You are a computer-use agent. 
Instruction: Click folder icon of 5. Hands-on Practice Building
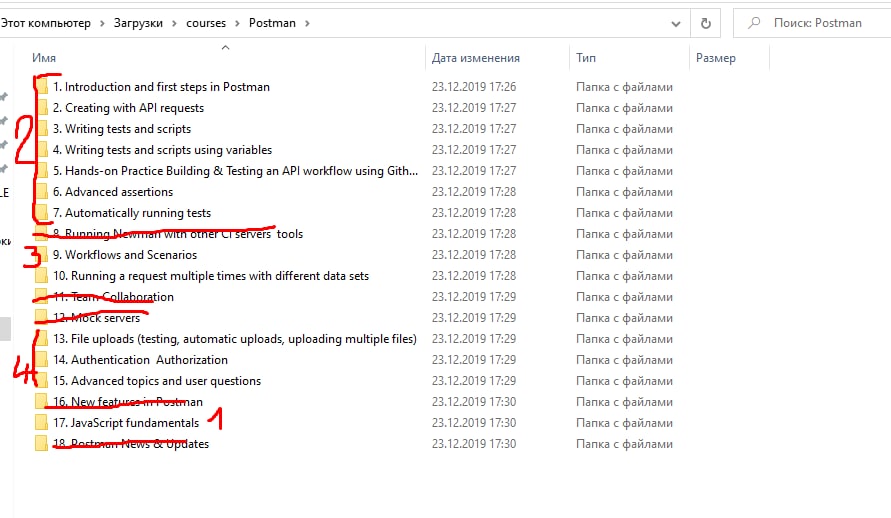point(41,171)
